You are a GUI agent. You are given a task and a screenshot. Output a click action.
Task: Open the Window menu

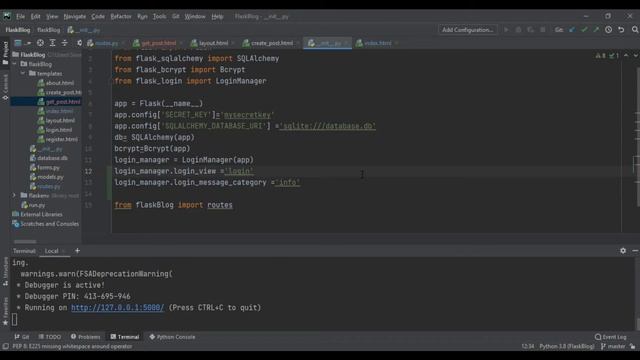tap(195, 16)
